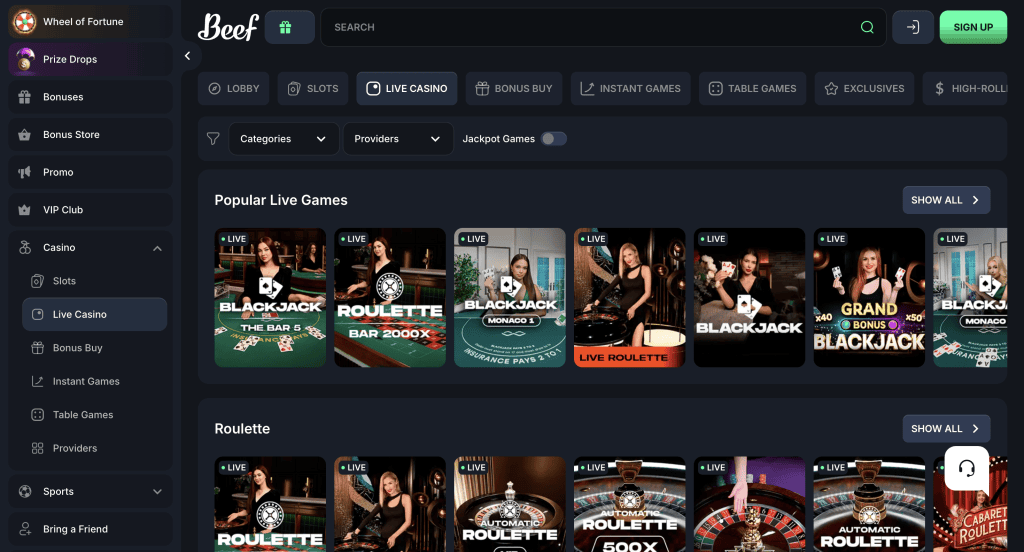Click the search magnifier icon
The image size is (1024, 552).
[x=867, y=27]
